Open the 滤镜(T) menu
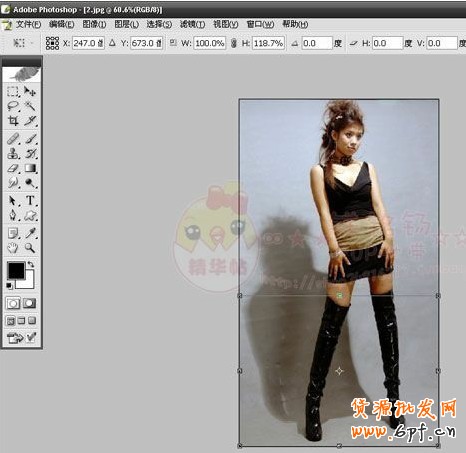466x453 pixels. click(192, 24)
